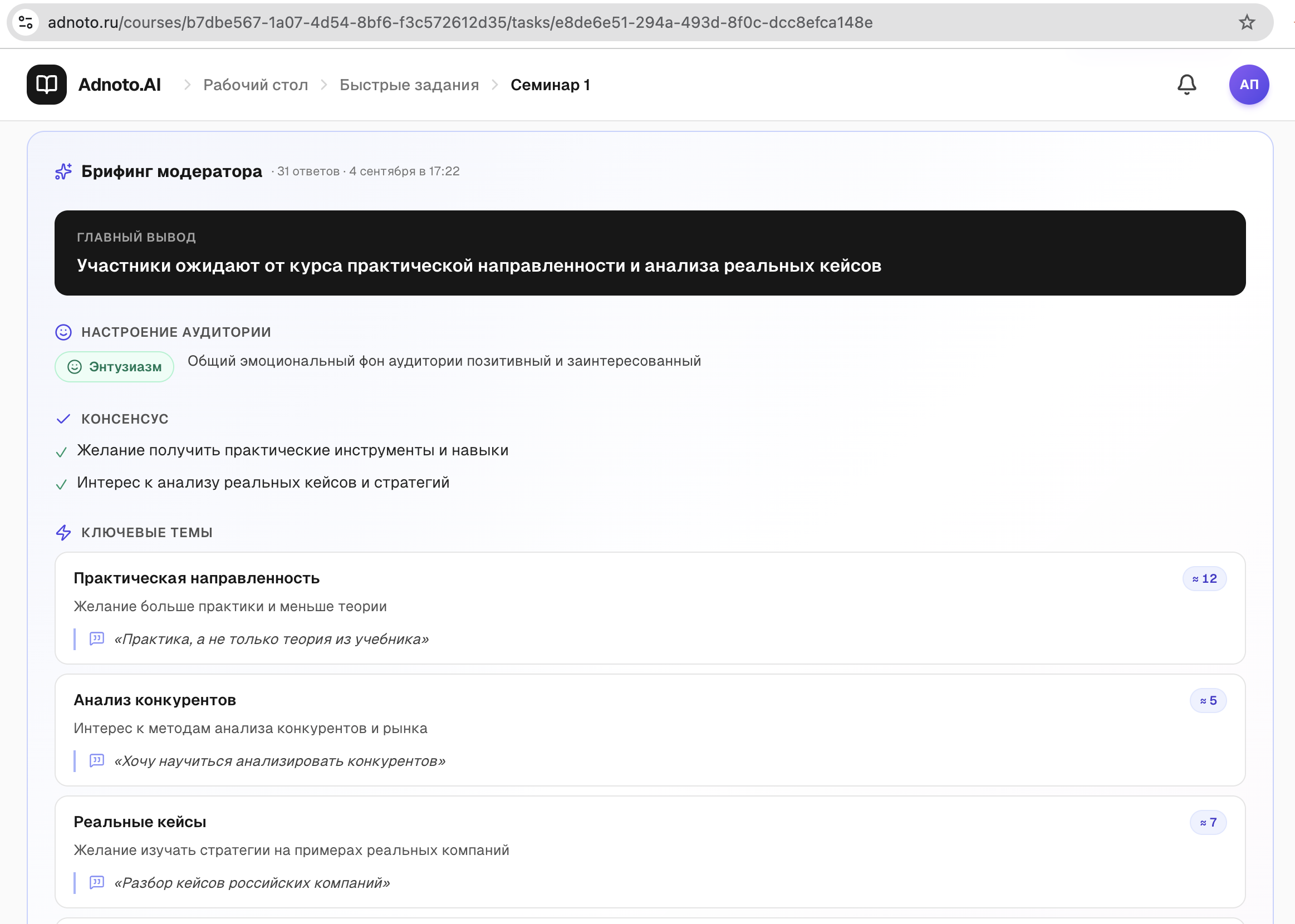
Task: Click Брифинг модератора heading
Action: pyautogui.click(x=172, y=171)
